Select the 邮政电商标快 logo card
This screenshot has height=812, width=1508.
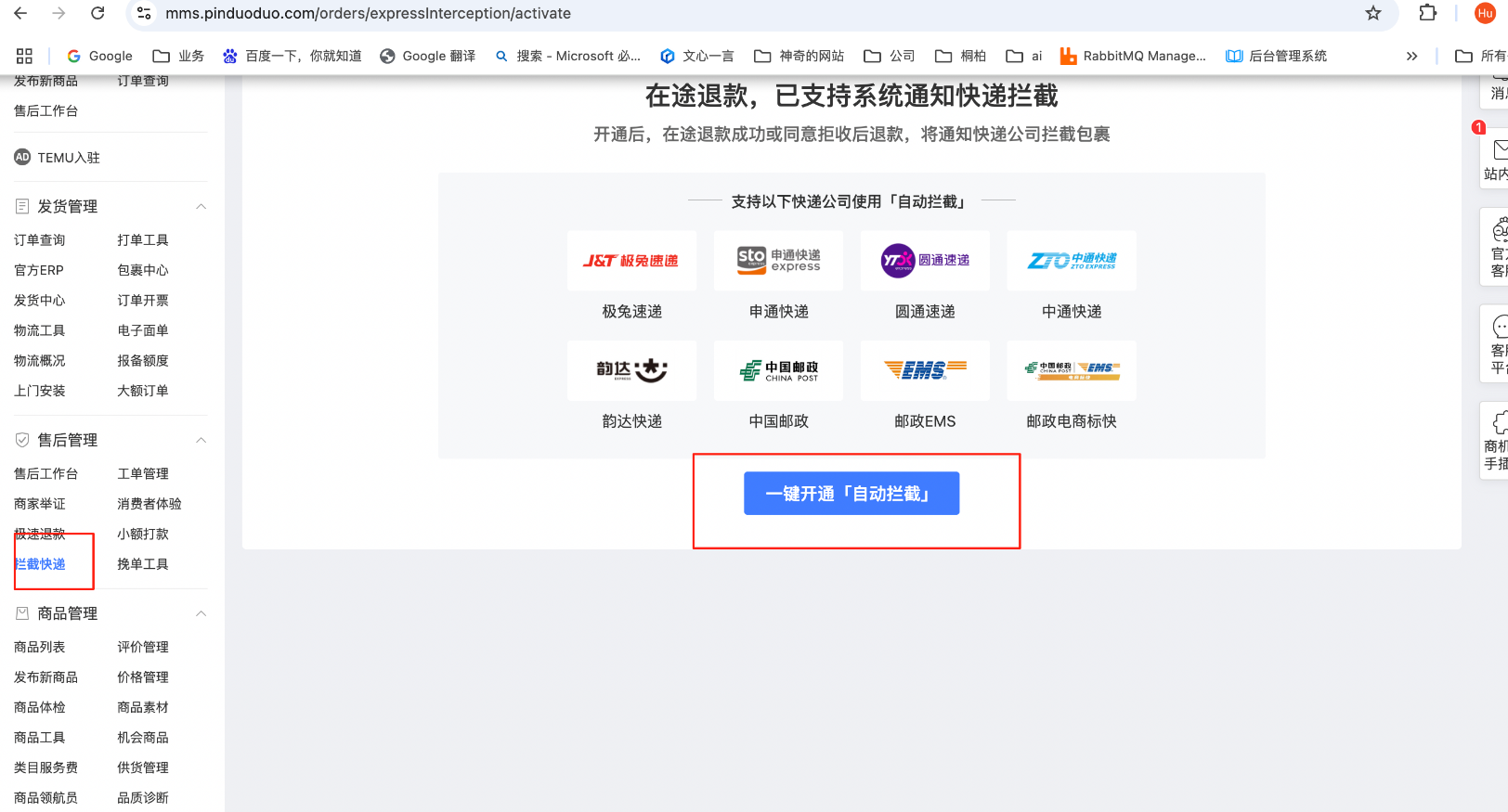pos(1072,370)
